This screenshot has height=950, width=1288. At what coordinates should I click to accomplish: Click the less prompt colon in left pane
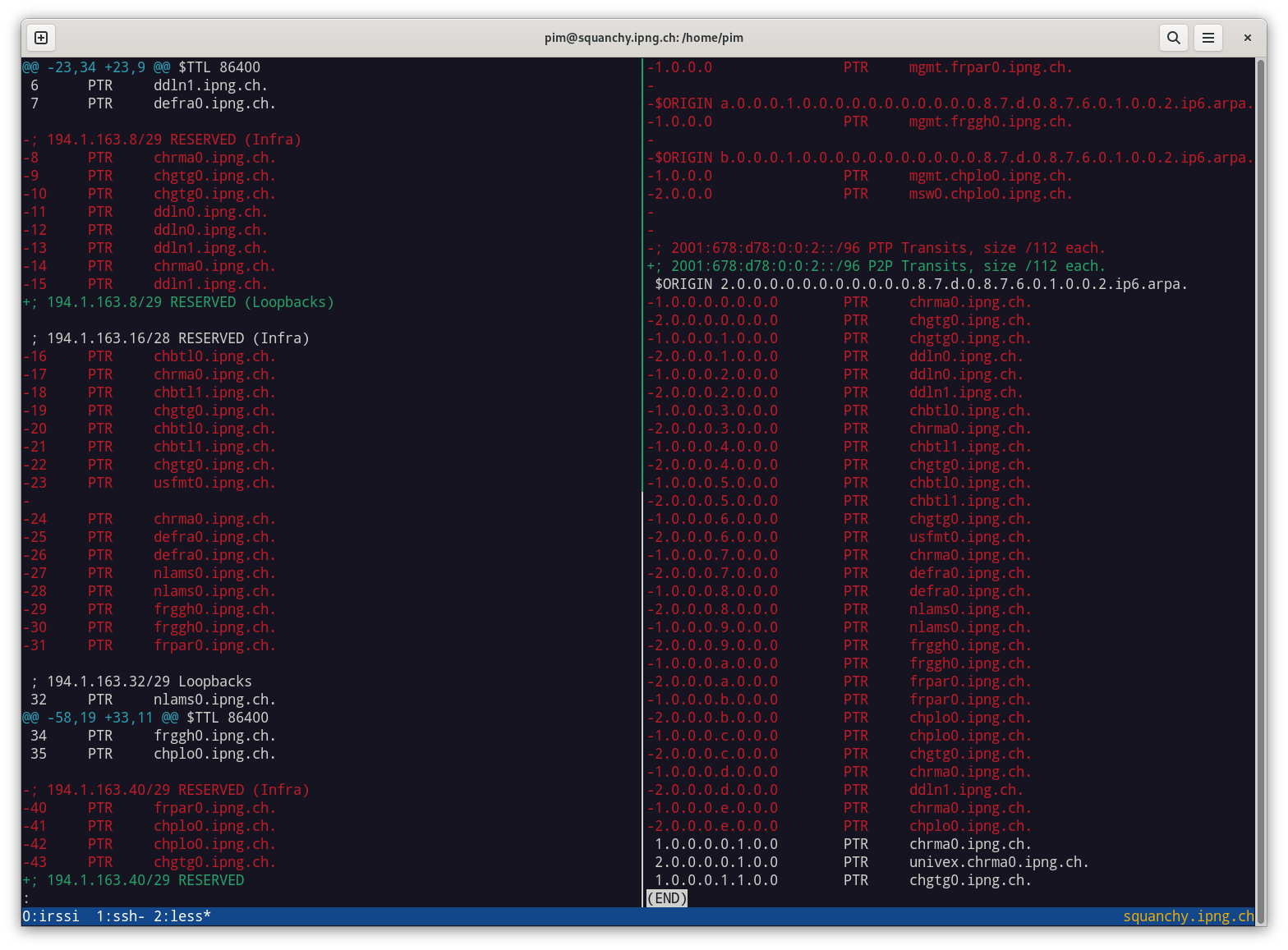[x=26, y=898]
